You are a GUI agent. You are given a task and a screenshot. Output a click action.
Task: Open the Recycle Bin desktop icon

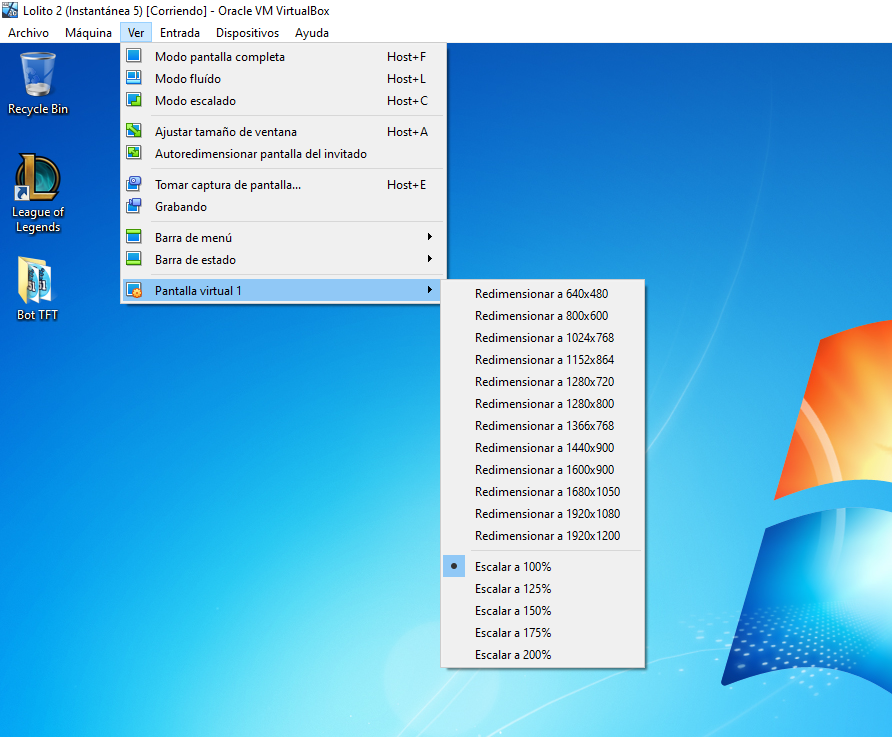[x=38, y=75]
